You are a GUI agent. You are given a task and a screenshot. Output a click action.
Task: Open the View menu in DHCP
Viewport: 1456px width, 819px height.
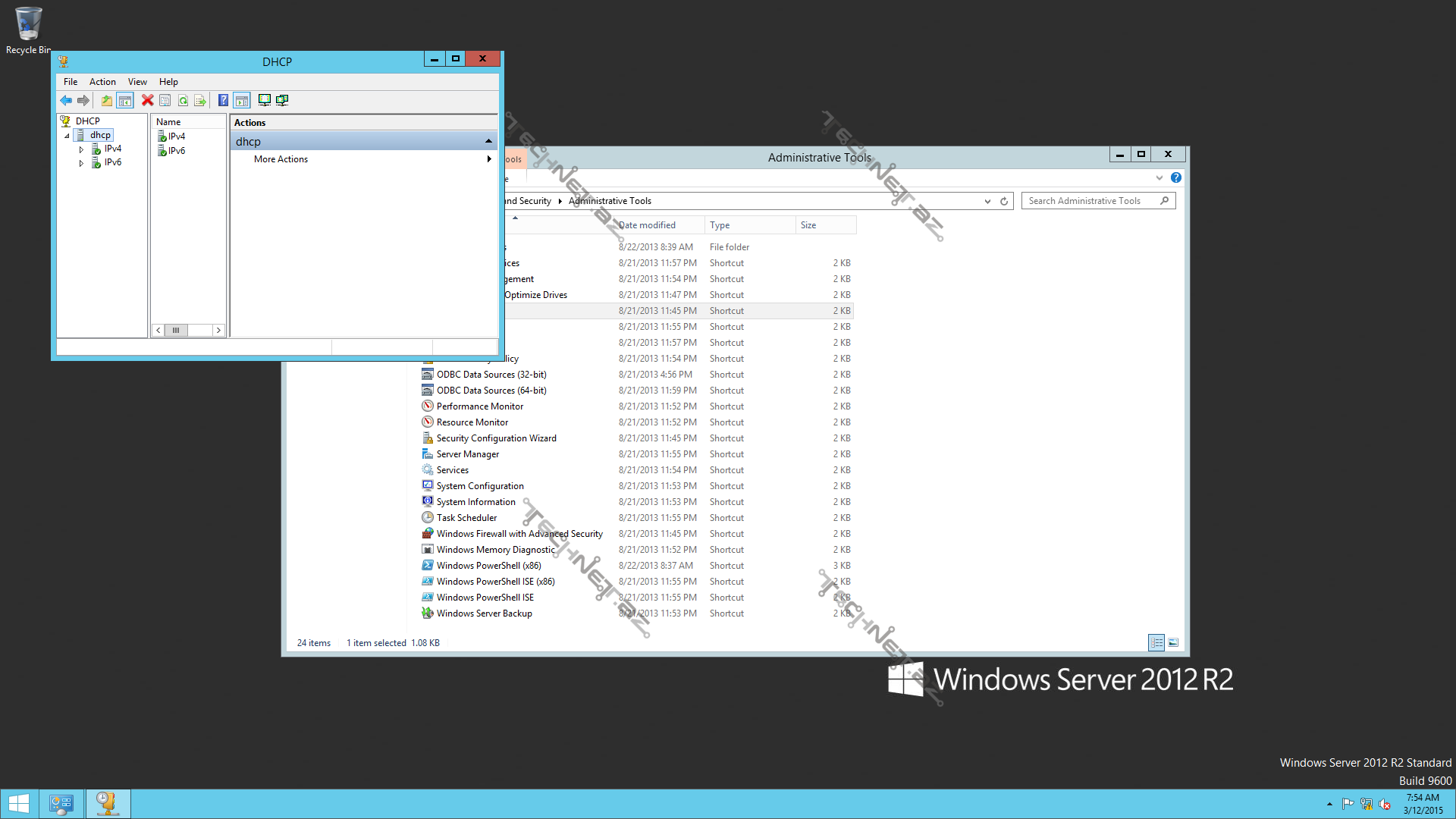137,82
